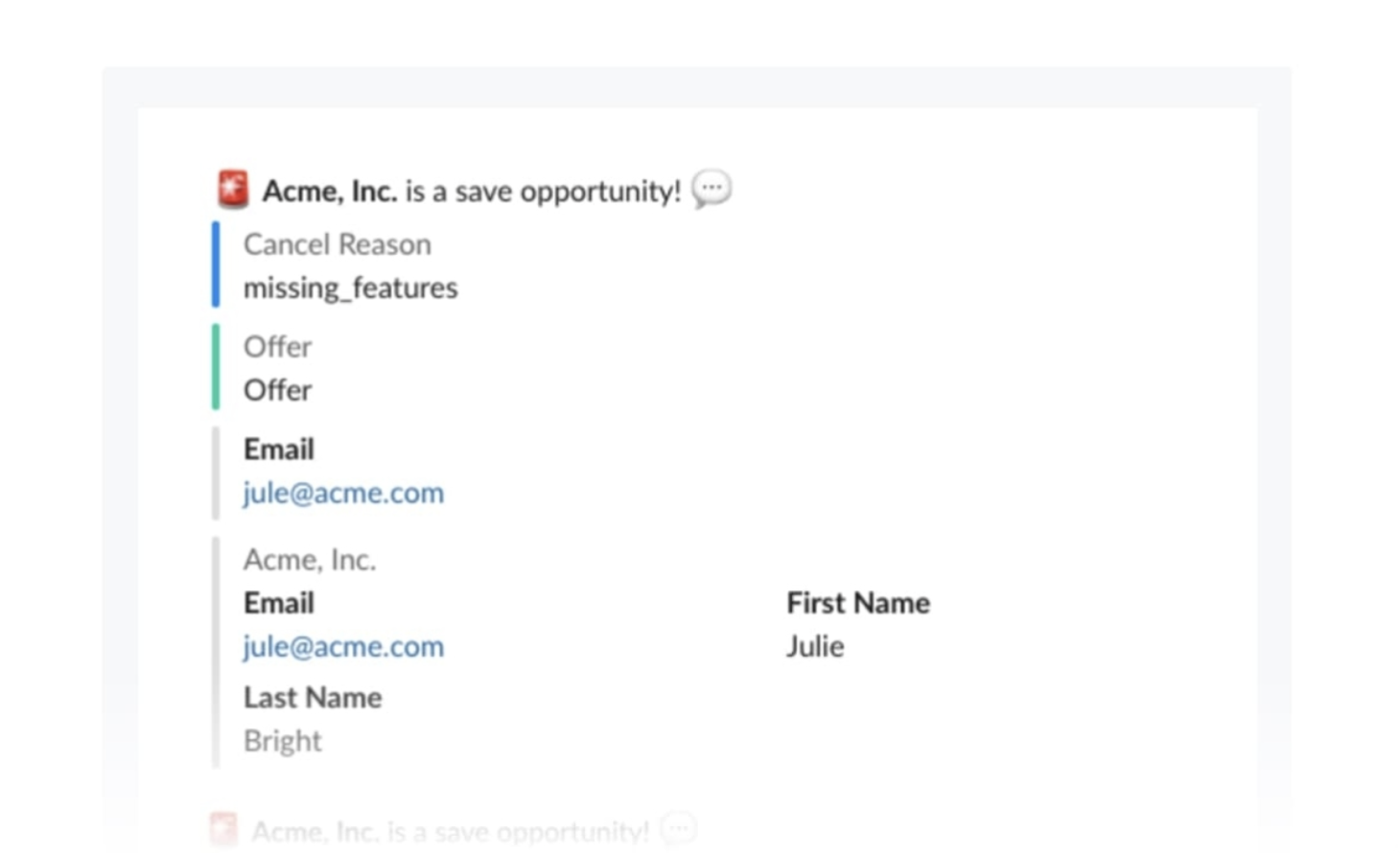The width and height of the screenshot is (1400, 853).
Task: Select the 'Bright' last name value
Action: tap(282, 742)
